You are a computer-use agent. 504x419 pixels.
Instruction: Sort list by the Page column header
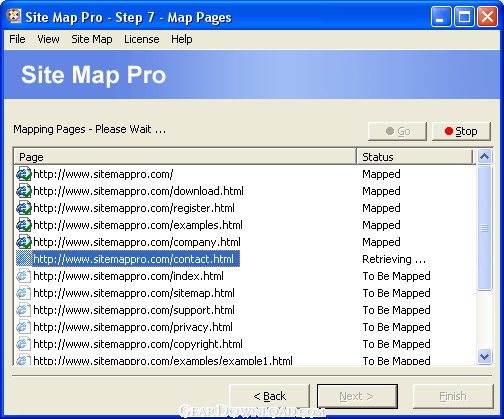point(185,157)
